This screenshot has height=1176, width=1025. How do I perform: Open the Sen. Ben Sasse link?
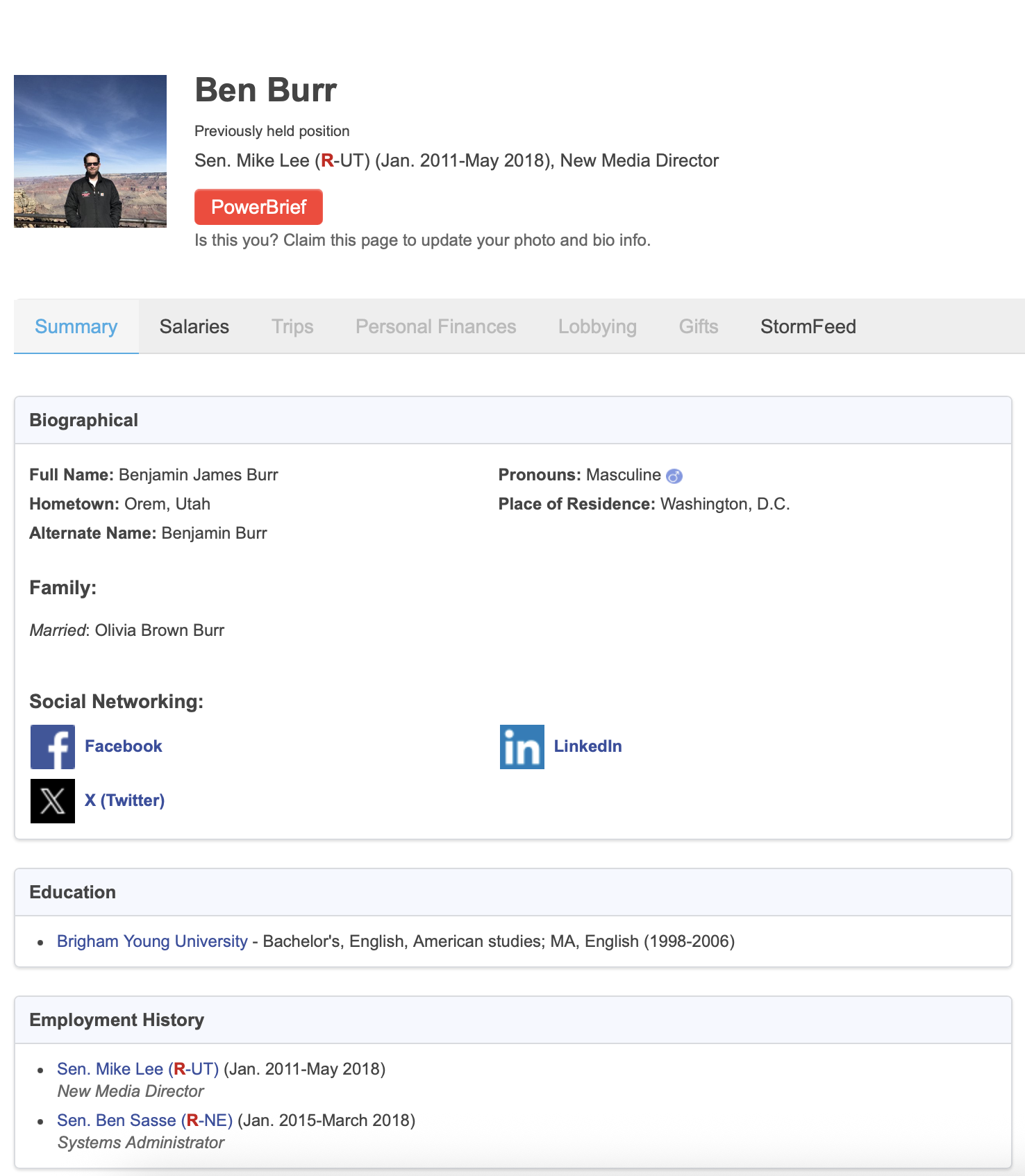(144, 1120)
